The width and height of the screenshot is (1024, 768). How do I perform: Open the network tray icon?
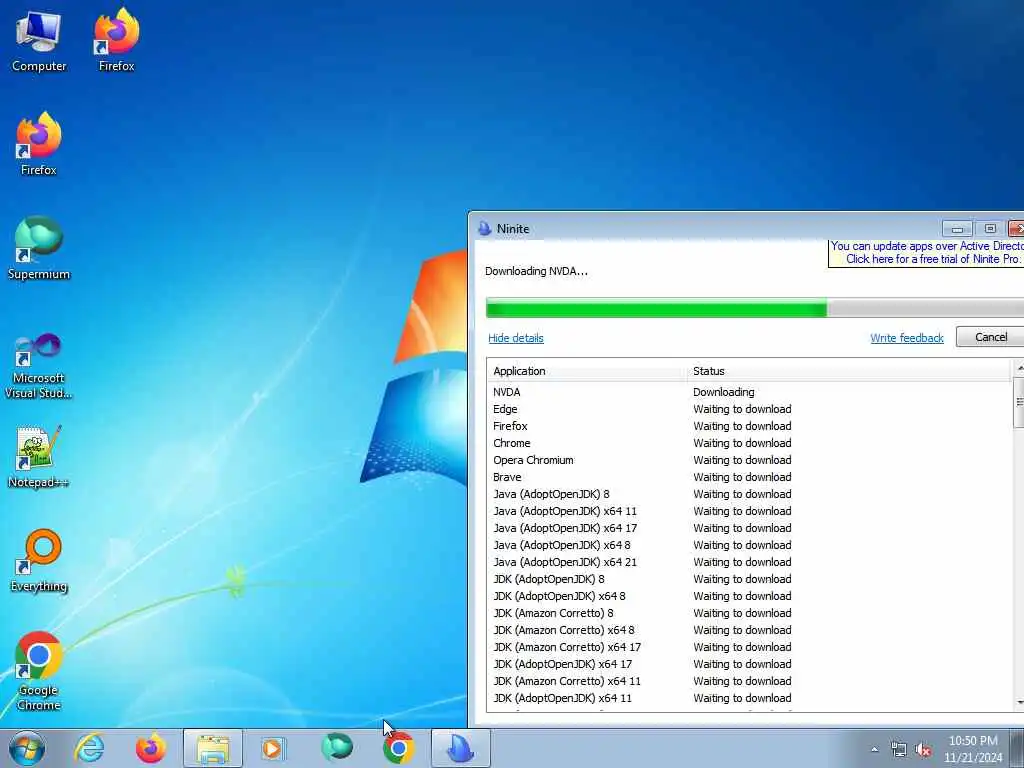point(899,750)
